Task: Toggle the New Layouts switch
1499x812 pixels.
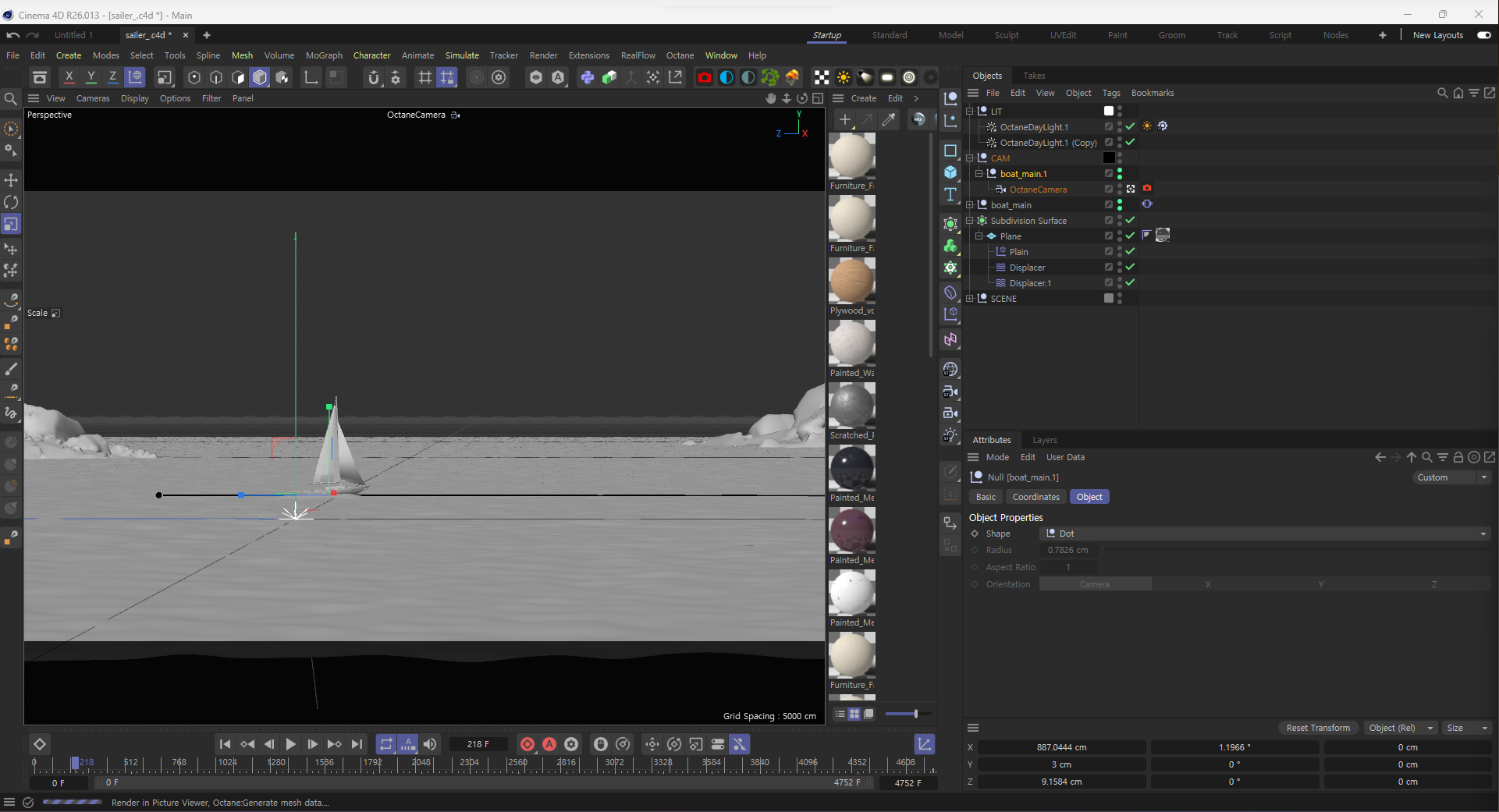Action: coord(1483,35)
